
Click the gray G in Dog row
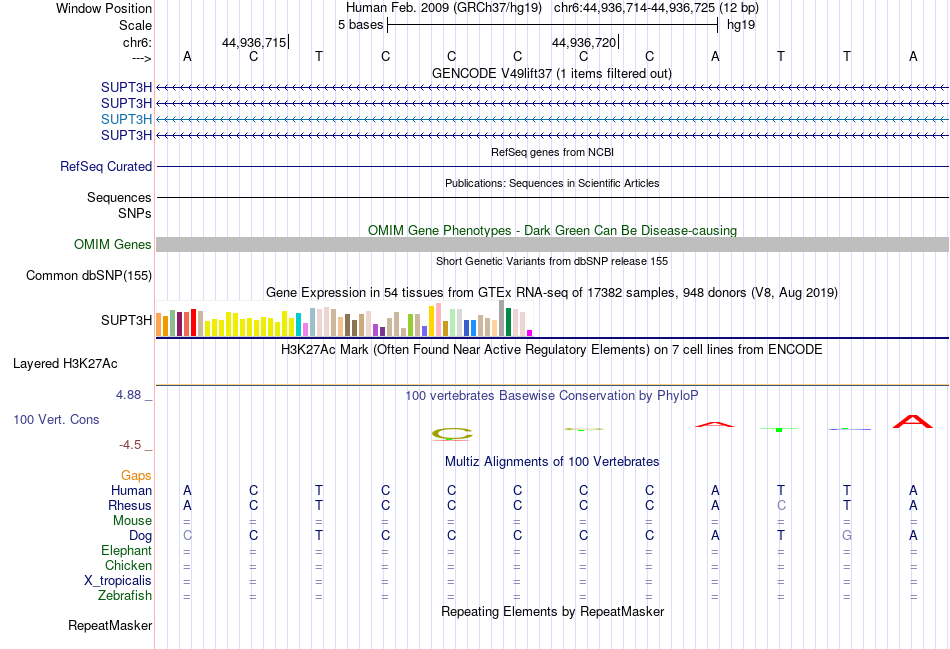(847, 536)
